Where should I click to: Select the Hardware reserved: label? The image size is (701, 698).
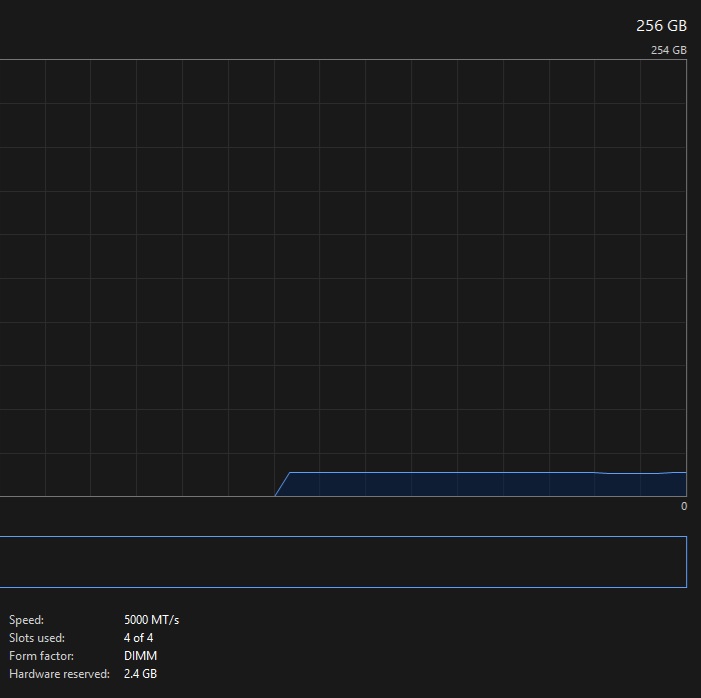coord(59,674)
